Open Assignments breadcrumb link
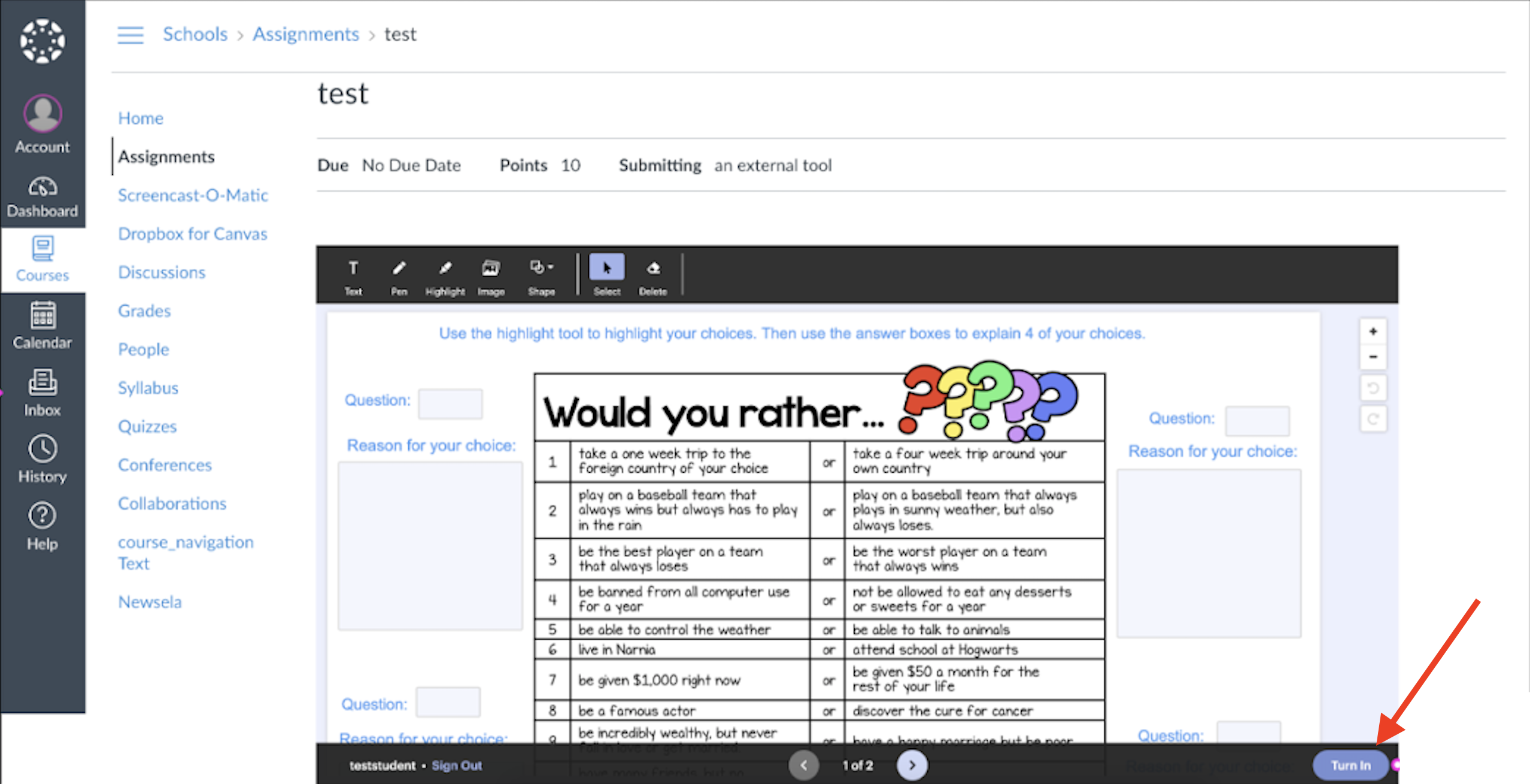This screenshot has width=1530, height=784. tap(305, 34)
